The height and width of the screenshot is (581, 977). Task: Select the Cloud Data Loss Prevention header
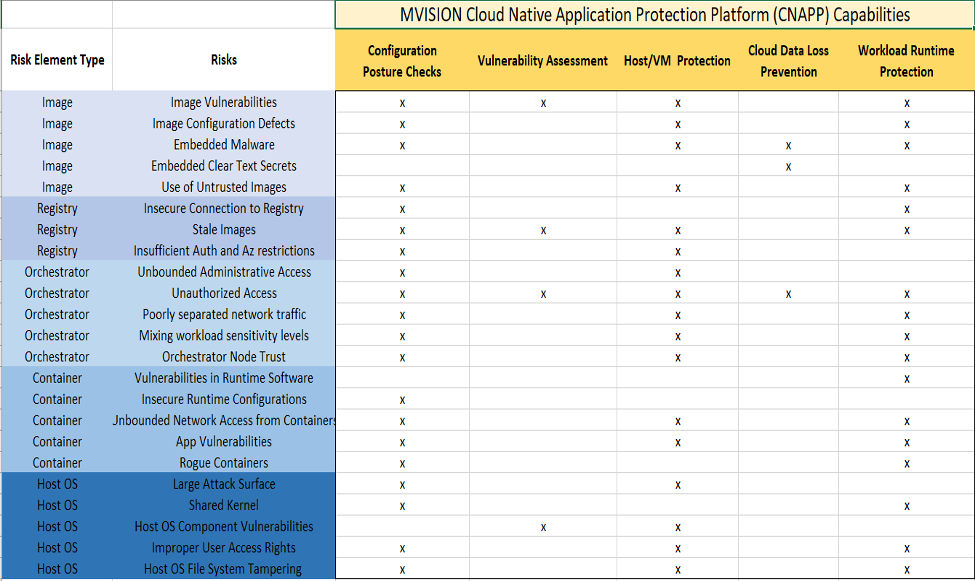click(788, 61)
